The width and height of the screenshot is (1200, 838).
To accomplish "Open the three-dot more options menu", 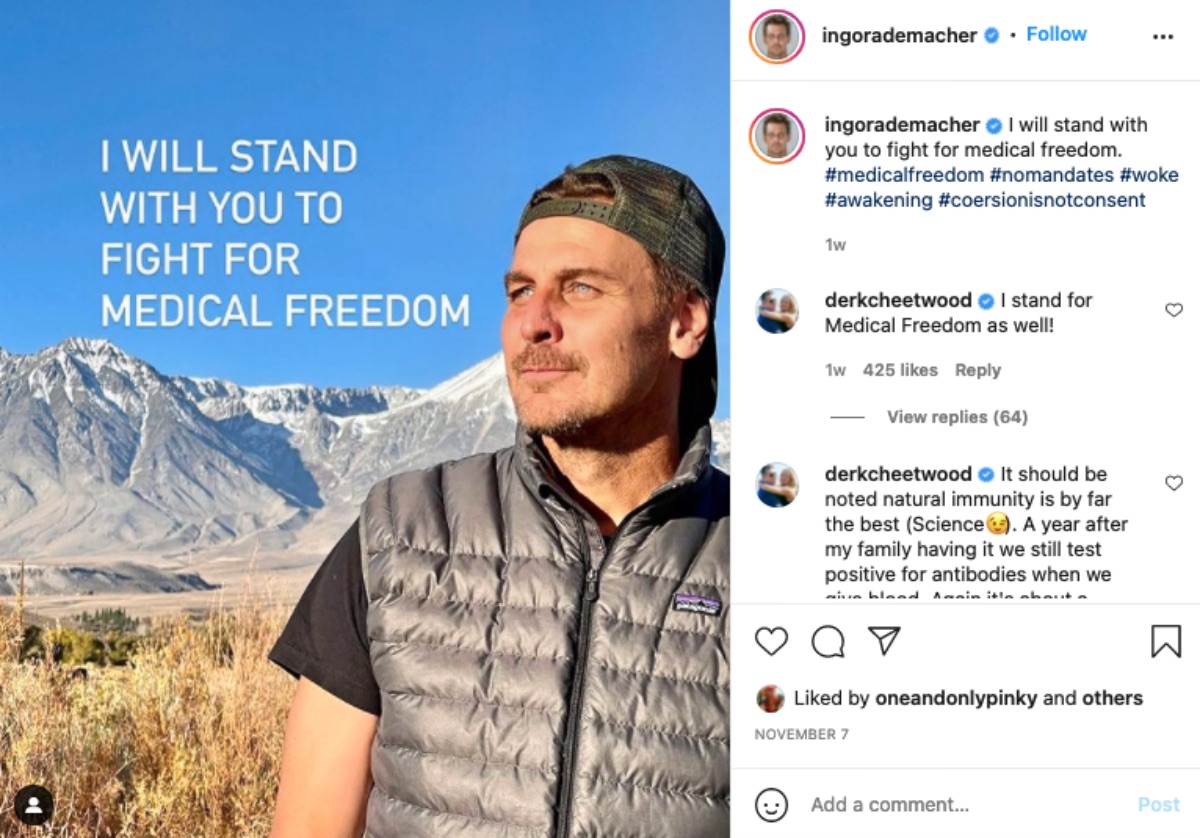I will click(x=1163, y=36).
